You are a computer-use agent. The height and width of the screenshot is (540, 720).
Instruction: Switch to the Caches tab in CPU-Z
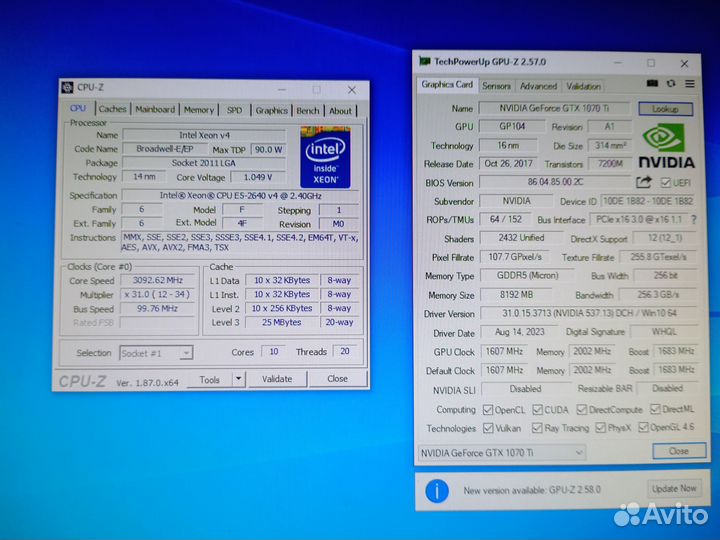coord(112,109)
